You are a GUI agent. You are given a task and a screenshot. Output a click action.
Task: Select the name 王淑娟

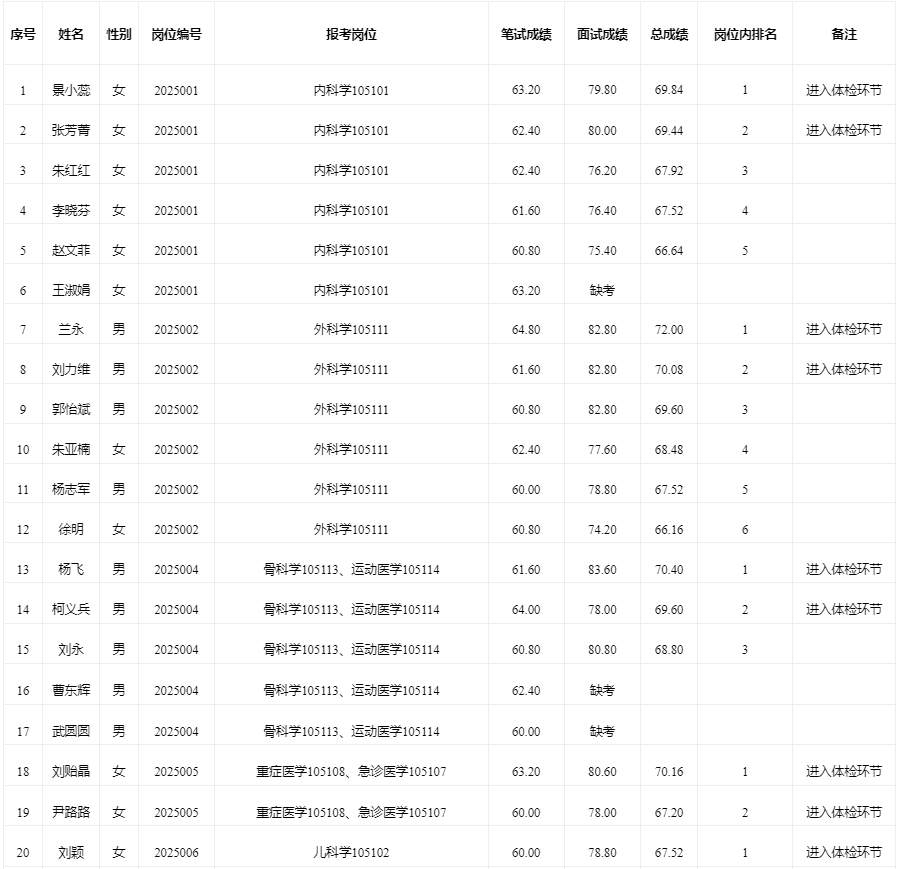pos(71,290)
